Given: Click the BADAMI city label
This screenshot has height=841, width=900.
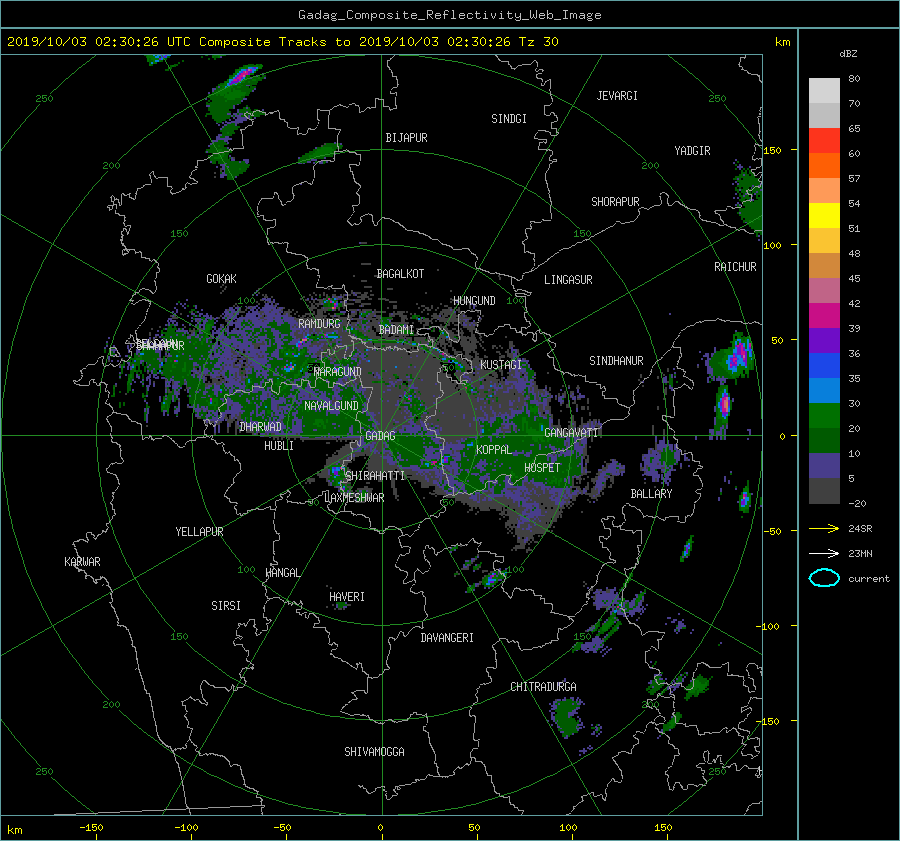Looking at the screenshot, I should tap(397, 330).
